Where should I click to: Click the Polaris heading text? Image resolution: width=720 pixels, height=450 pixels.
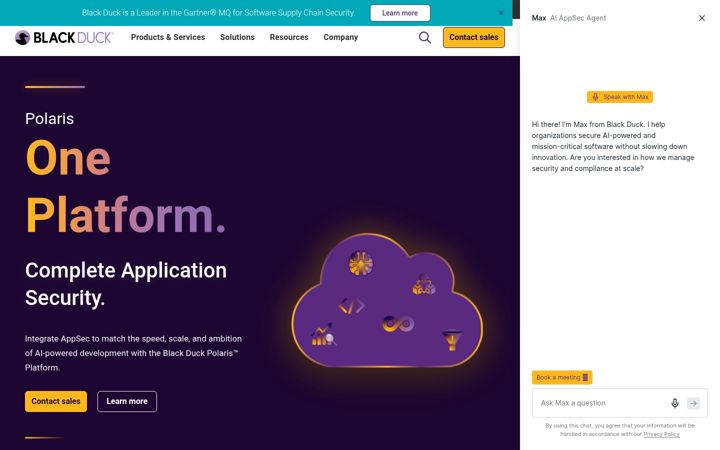click(x=50, y=119)
